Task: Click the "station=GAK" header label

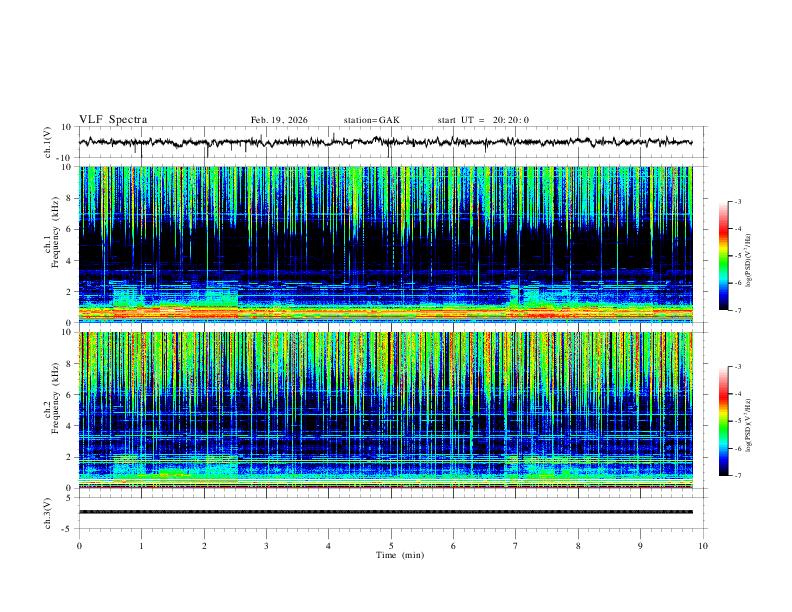Action: tap(371, 120)
